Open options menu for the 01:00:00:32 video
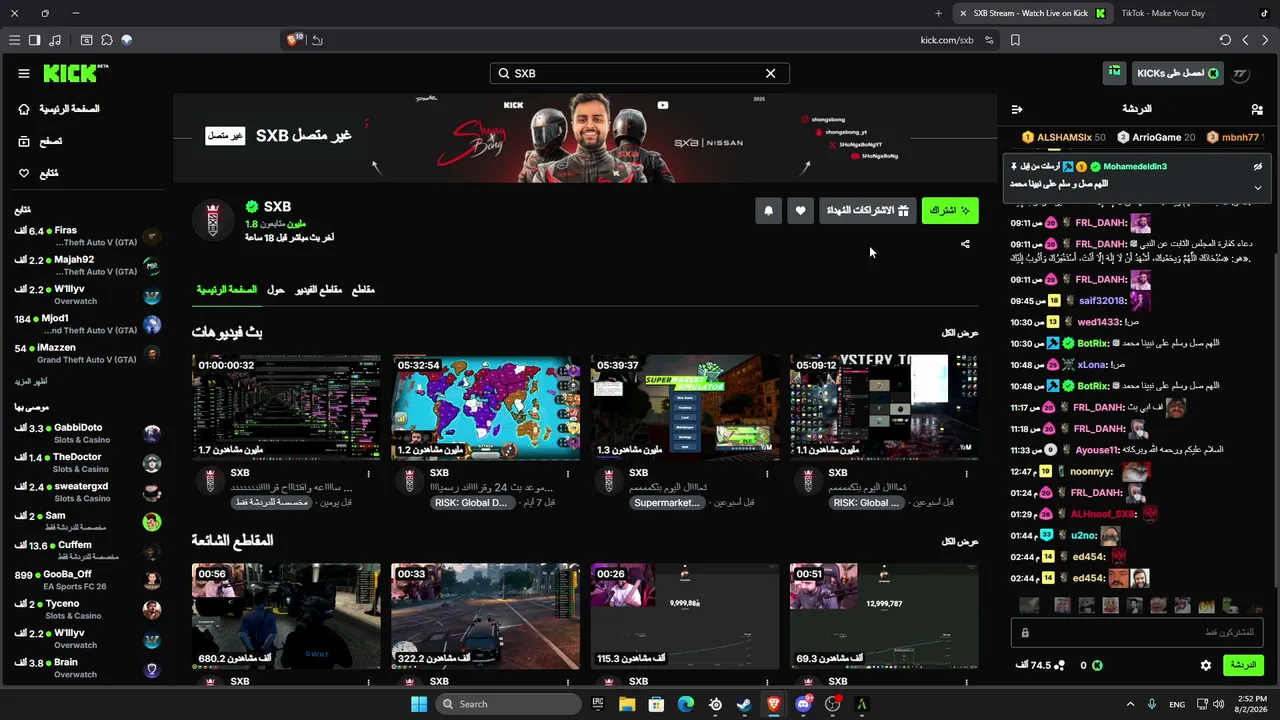 click(x=369, y=474)
